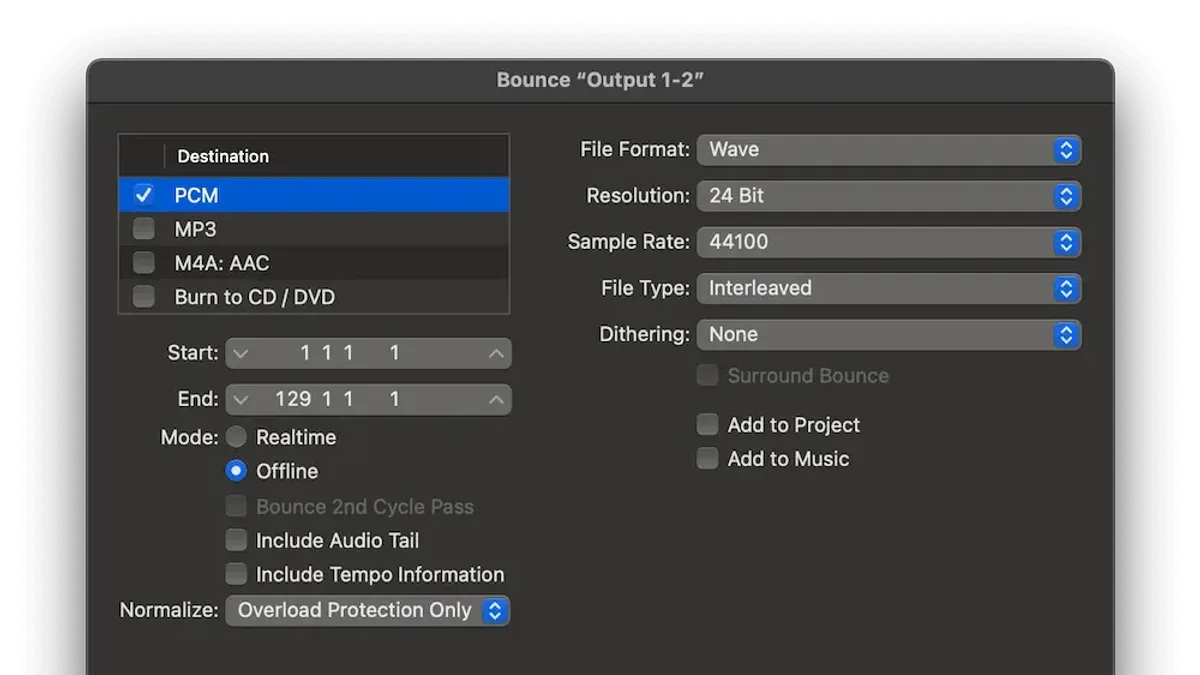1200x675 pixels.
Task: Click the End position value 129 1 1 1
Action: (x=337, y=399)
